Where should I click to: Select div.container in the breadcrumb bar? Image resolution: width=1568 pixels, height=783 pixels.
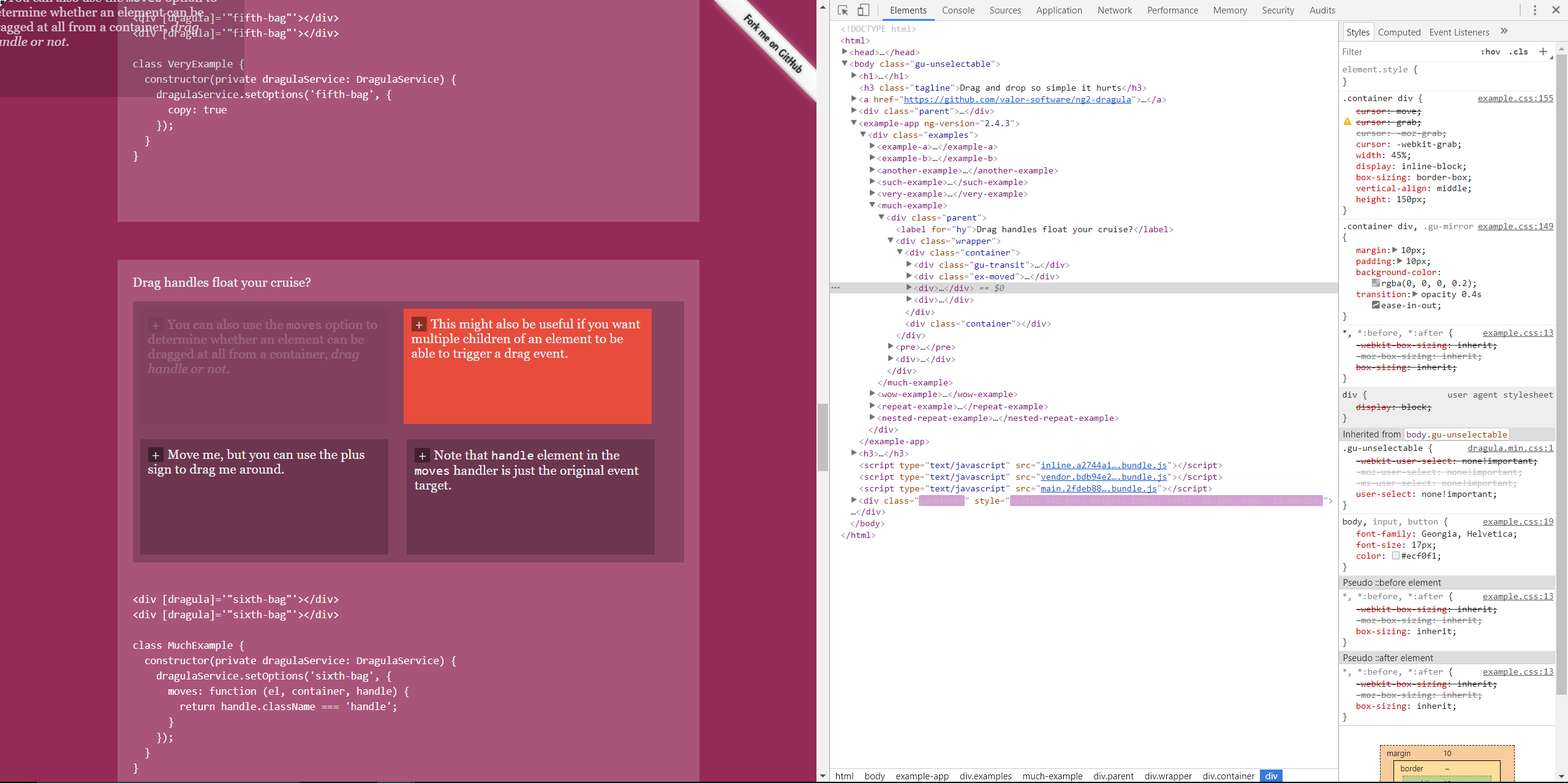coord(1228,776)
